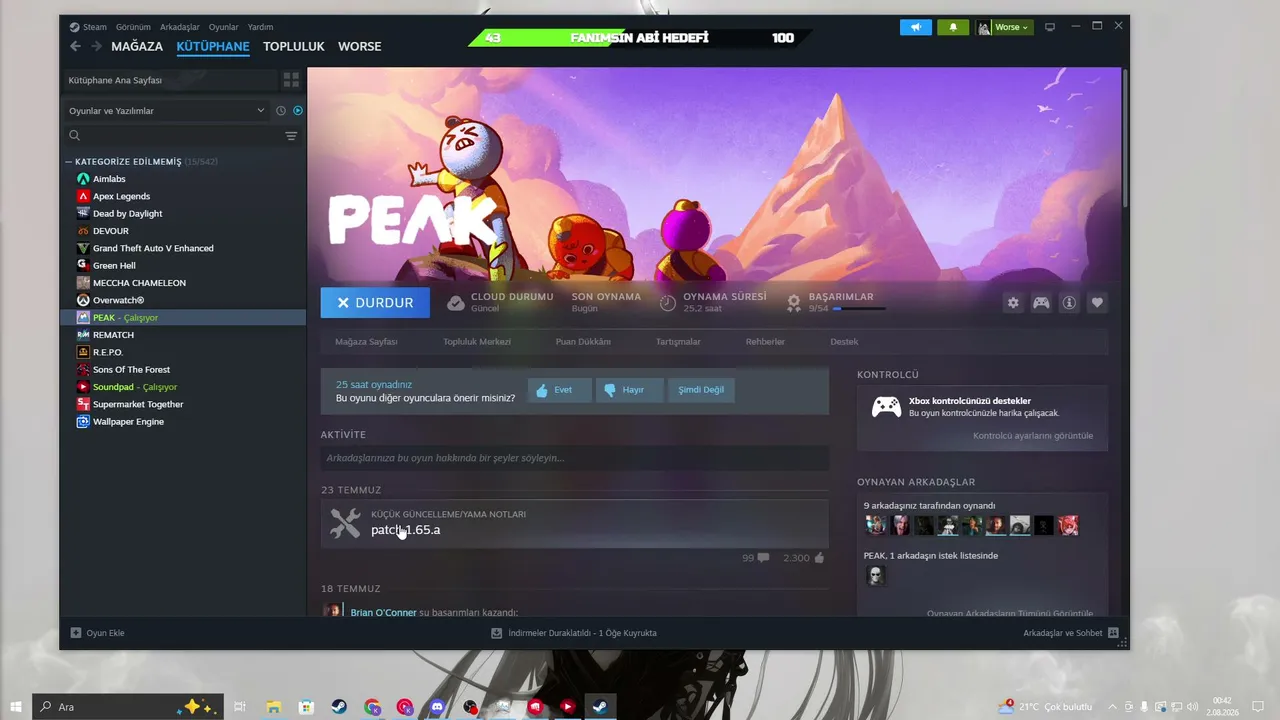Open the Topluluk Merkezi tab
This screenshot has height=720, width=1280.
pyautogui.click(x=477, y=342)
